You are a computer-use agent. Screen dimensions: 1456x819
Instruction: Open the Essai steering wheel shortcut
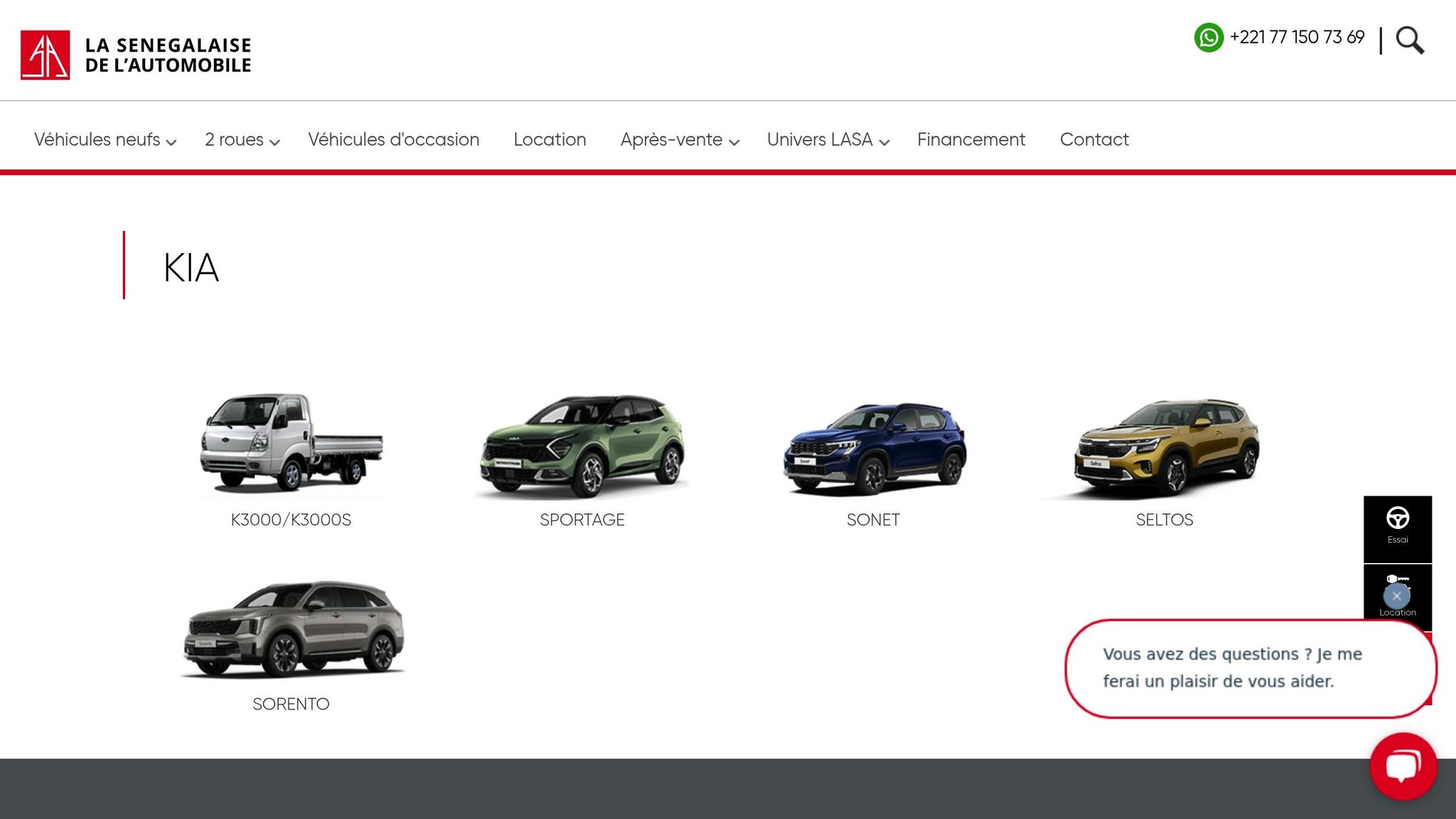click(x=1398, y=528)
